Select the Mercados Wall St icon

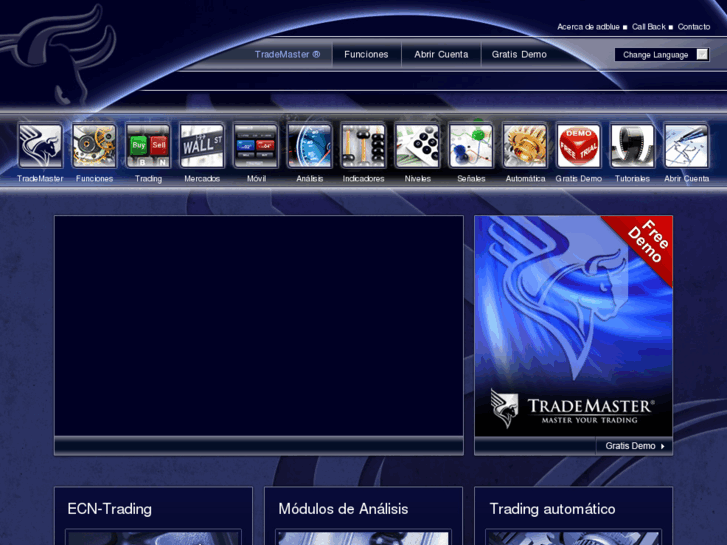(202, 146)
